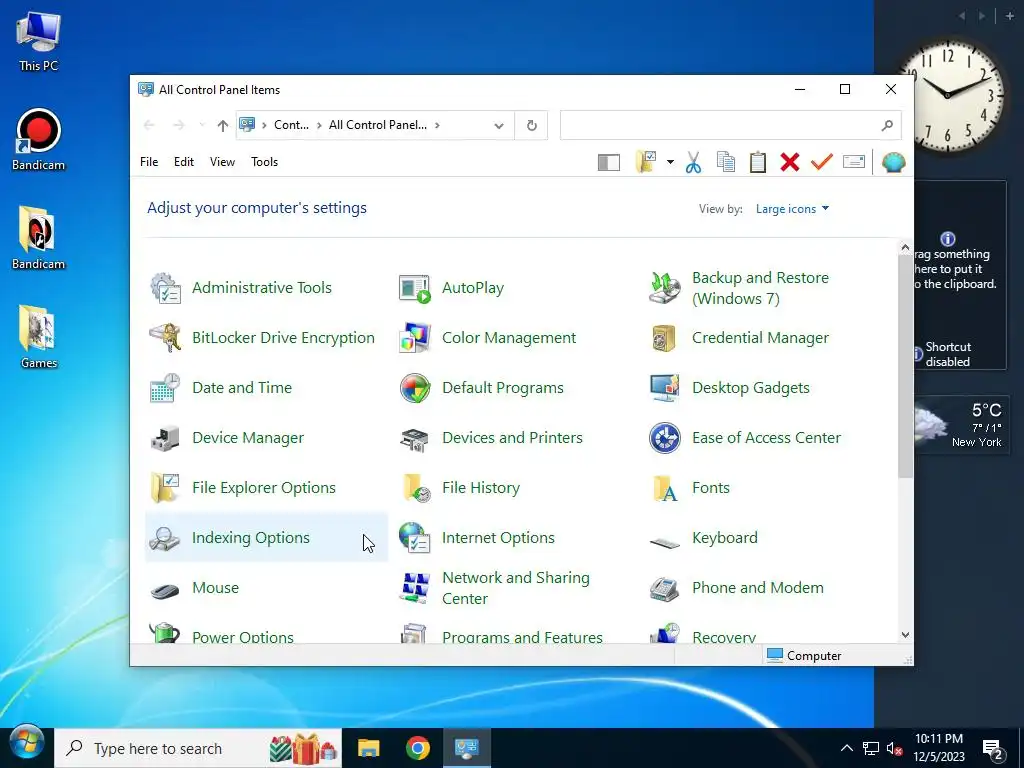Open Chrome from the taskbar
Screen dimensions: 1024x768
pos(417,748)
